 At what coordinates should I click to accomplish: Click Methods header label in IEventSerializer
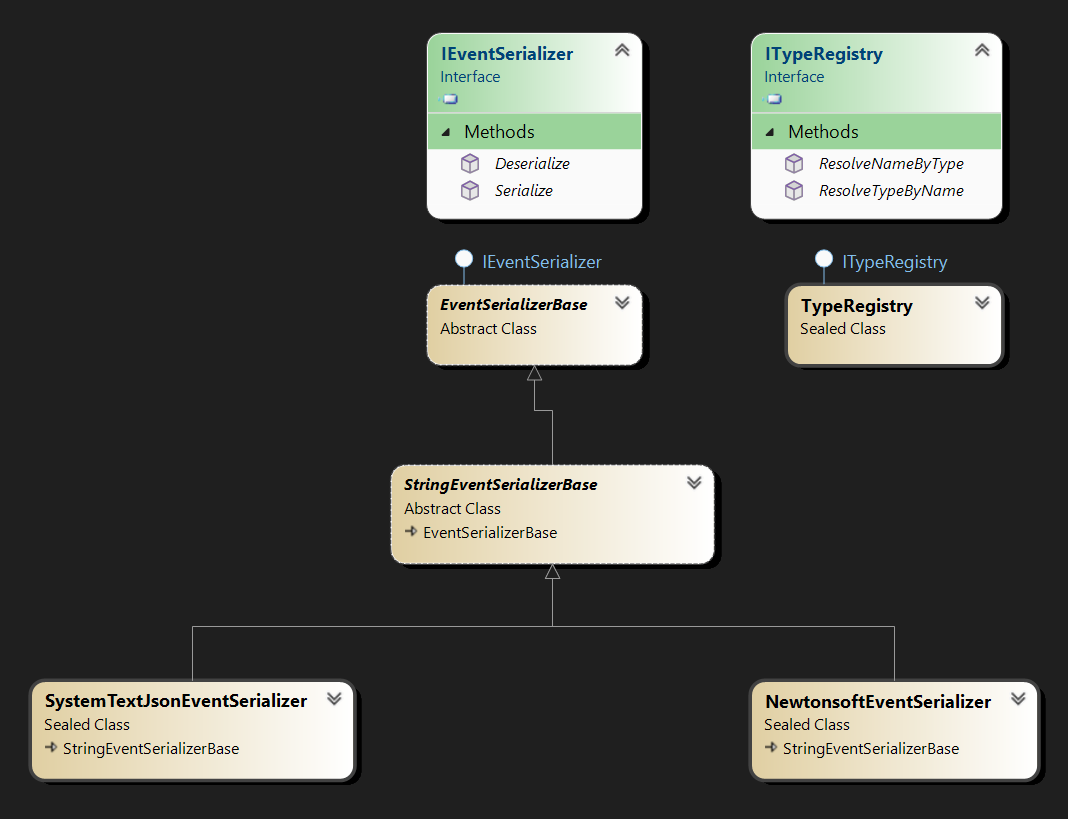(x=499, y=132)
